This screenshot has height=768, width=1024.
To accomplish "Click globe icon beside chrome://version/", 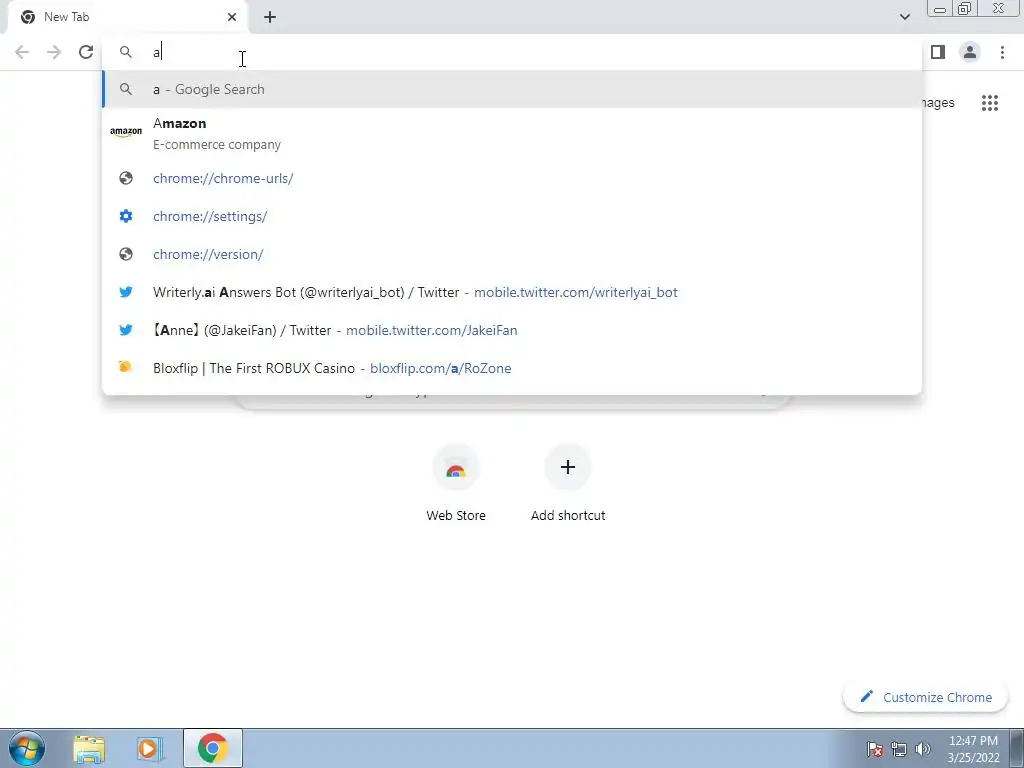I will tap(126, 254).
